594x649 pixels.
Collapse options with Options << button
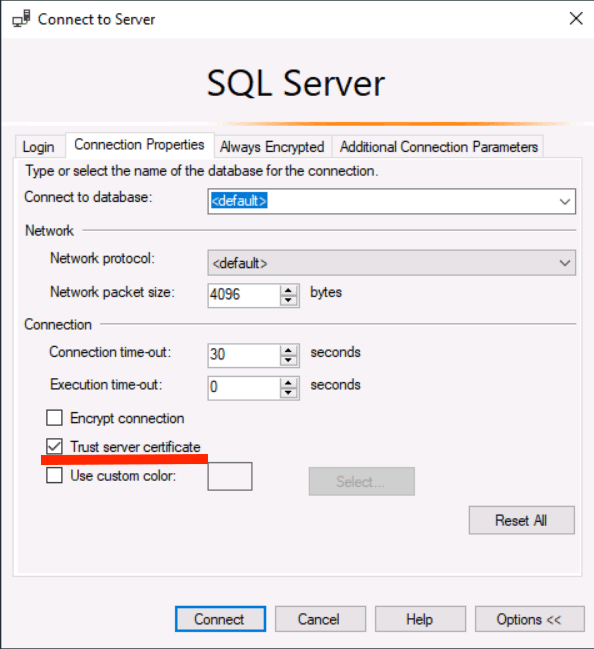529,619
